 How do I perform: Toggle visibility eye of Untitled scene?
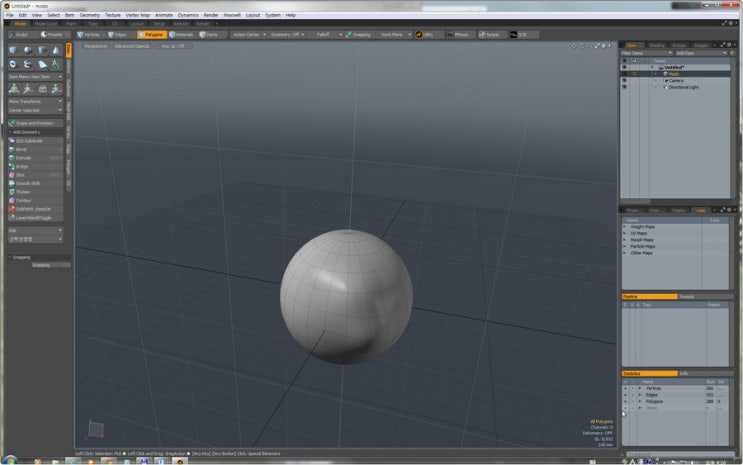coord(624,67)
